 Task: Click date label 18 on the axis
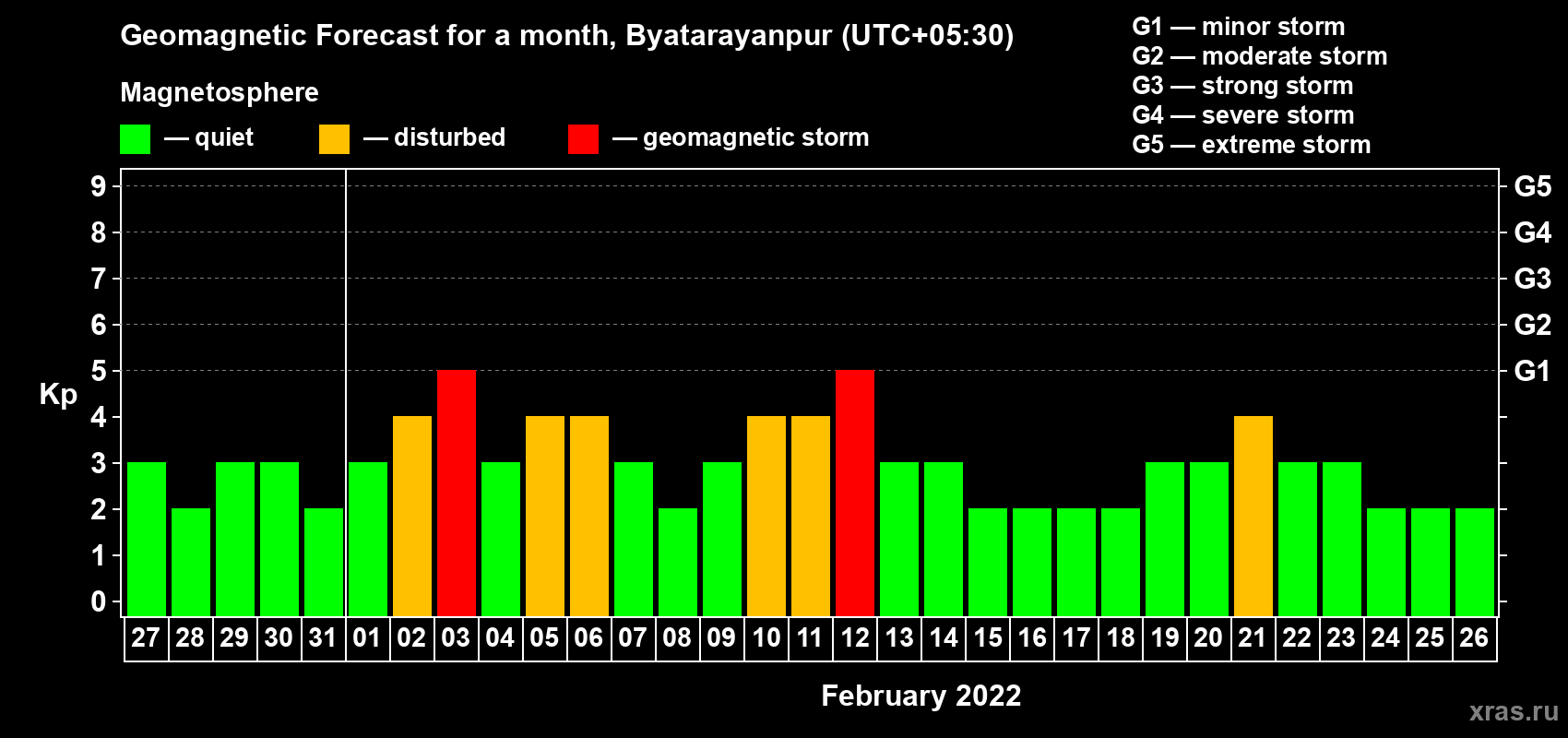[1120, 637]
